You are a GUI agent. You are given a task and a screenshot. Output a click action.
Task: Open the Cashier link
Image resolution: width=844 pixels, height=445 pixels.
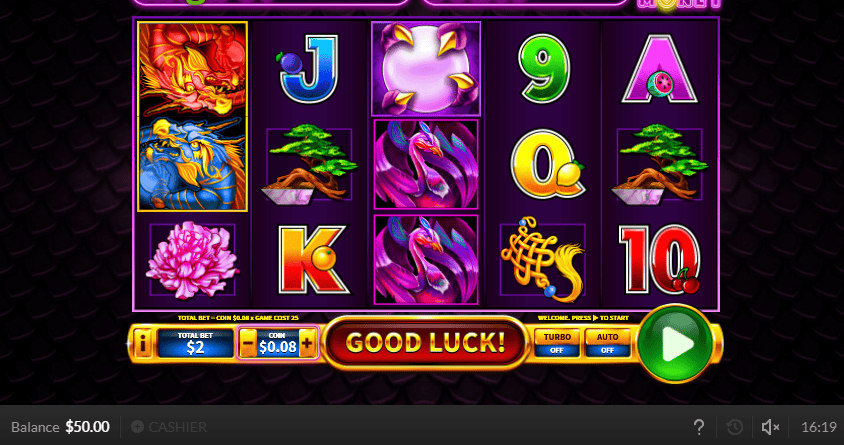tap(169, 427)
